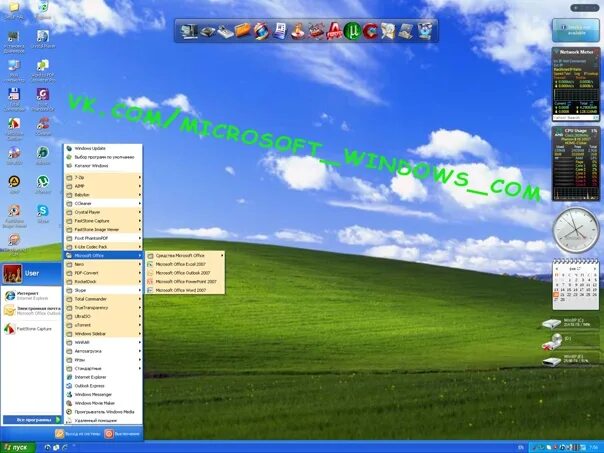The height and width of the screenshot is (453, 604).
Task: Open Windows Update menu entry
Action: [x=103, y=148]
